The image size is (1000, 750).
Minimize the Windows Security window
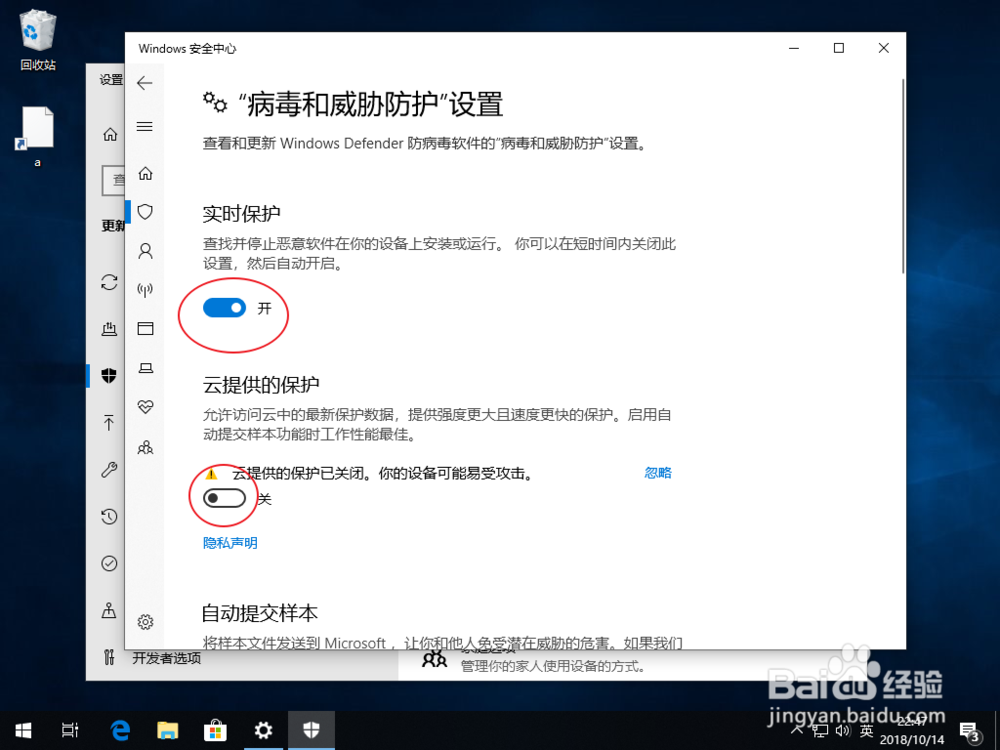tap(794, 48)
